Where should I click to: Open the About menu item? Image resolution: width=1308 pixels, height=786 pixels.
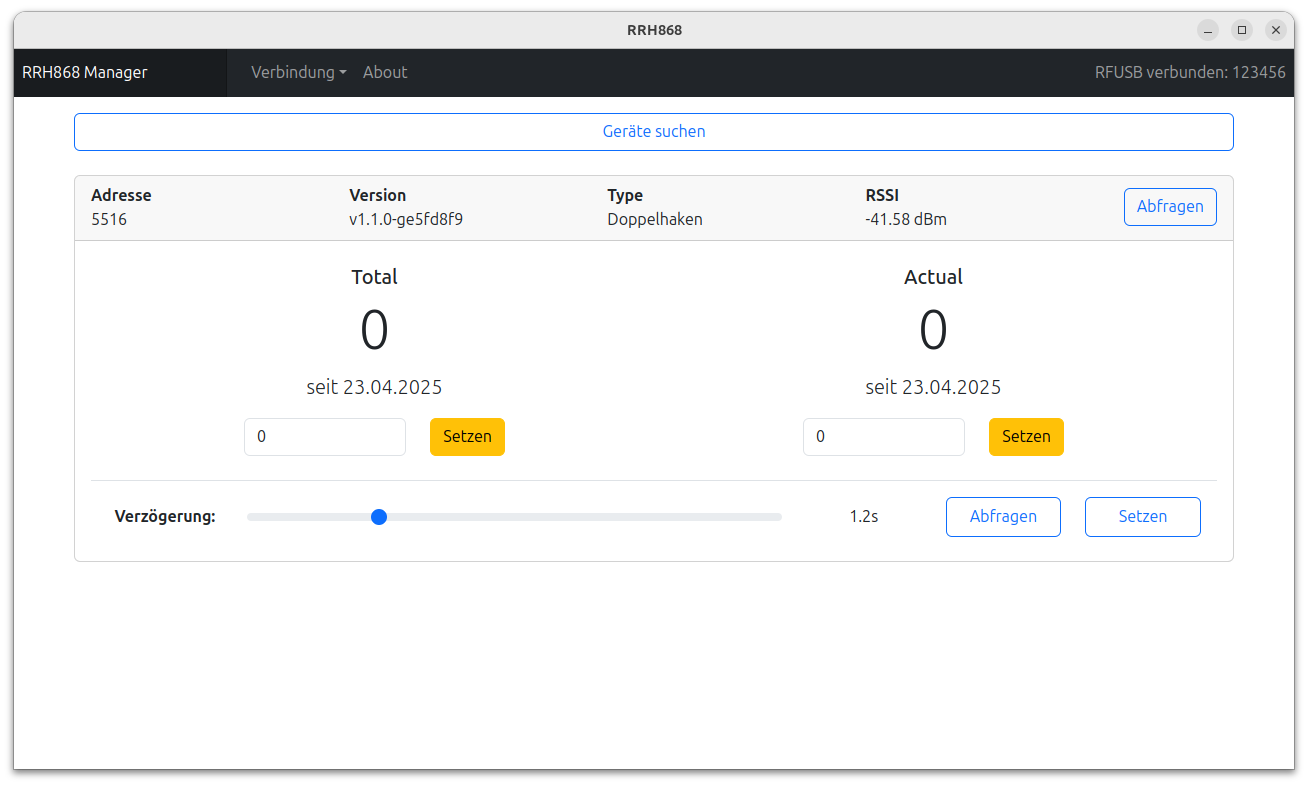point(385,72)
